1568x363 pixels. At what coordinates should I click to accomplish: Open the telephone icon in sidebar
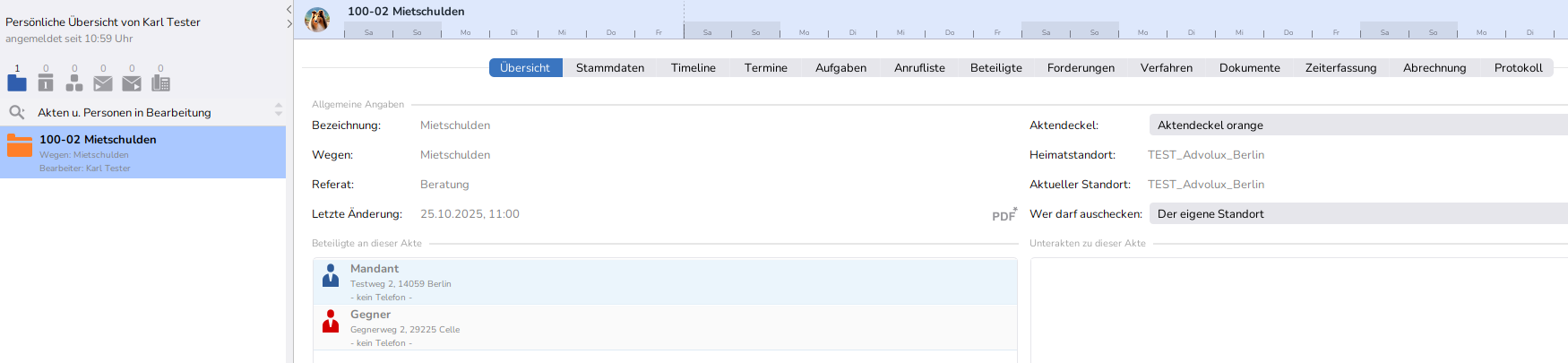[x=160, y=82]
